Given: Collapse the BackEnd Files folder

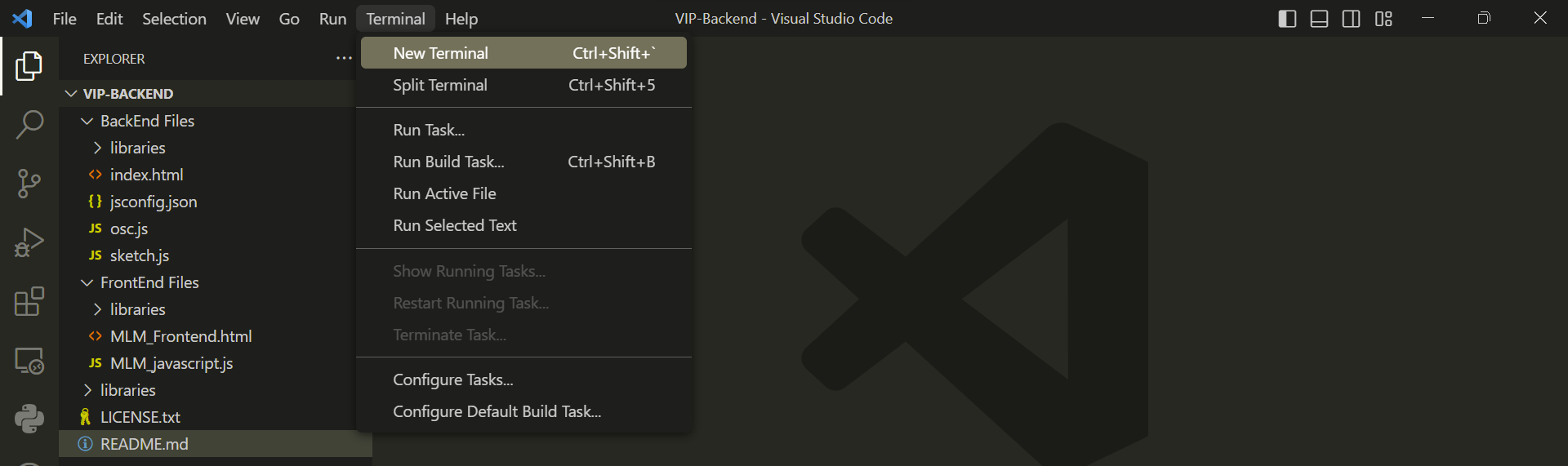Looking at the screenshot, I should click(87, 121).
